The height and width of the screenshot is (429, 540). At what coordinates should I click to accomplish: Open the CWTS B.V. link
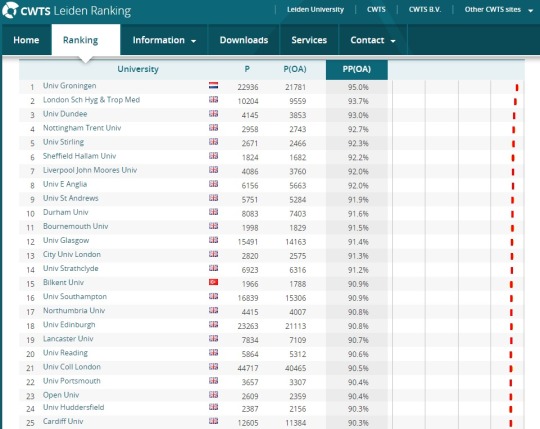(425, 10)
